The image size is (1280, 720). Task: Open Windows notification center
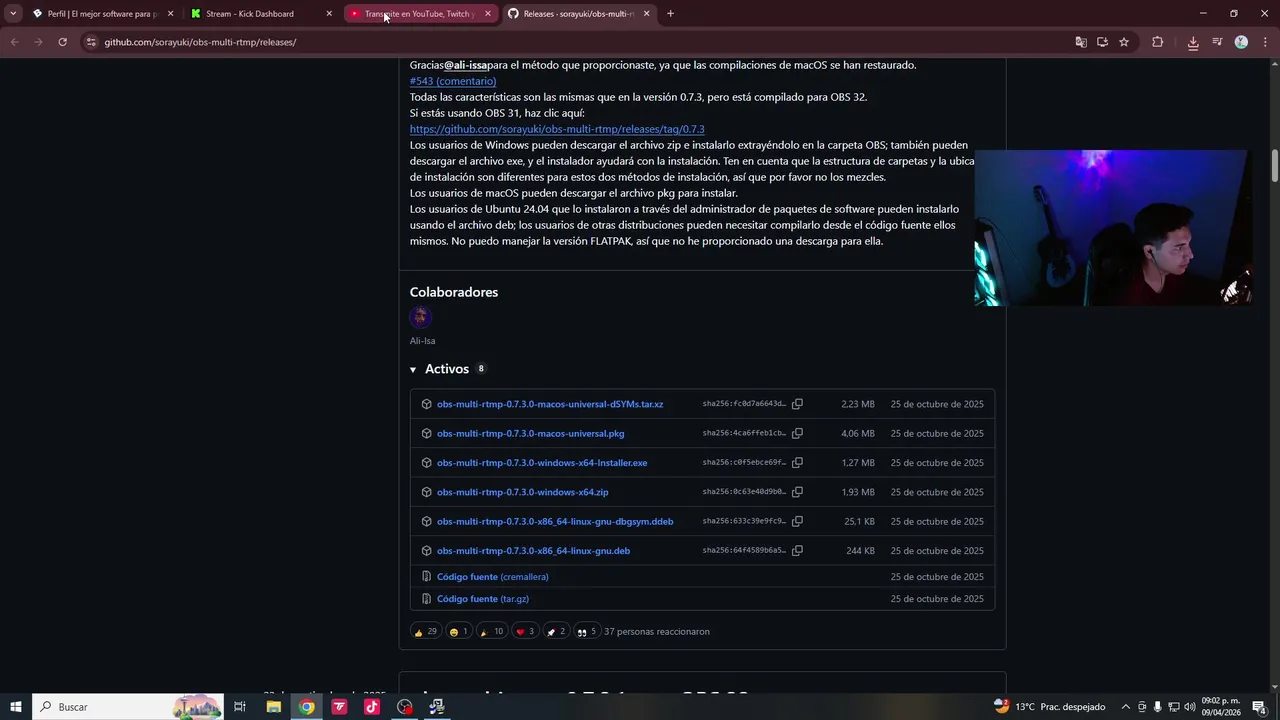(1259, 707)
